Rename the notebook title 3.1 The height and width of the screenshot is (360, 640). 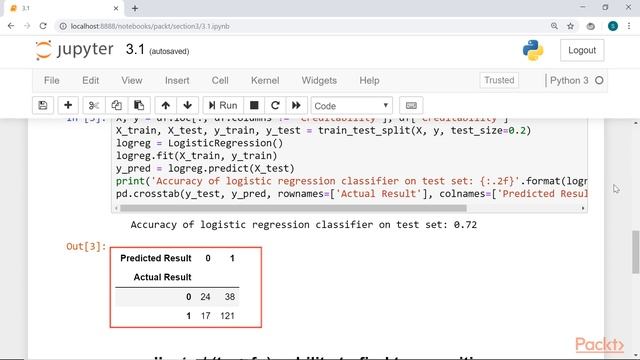(135, 50)
